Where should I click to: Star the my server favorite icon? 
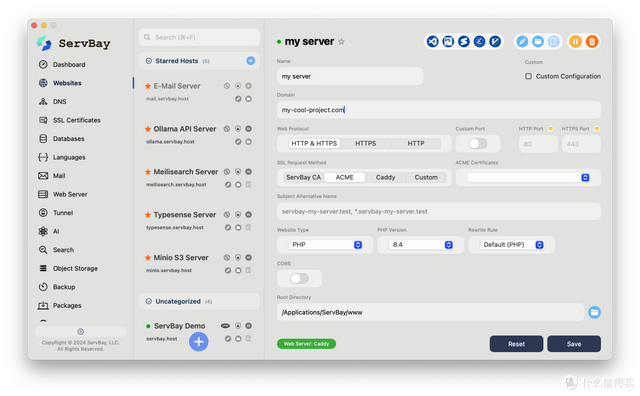coord(341,42)
